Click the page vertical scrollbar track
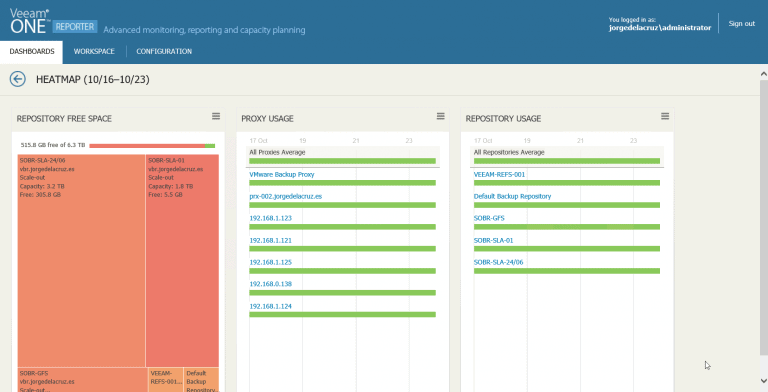The width and height of the screenshot is (768, 392). pyautogui.click(x=764, y=218)
